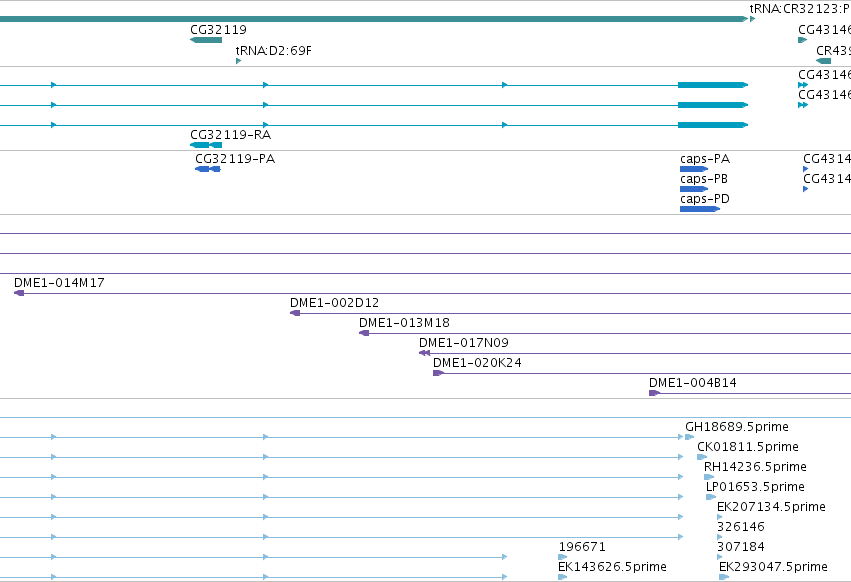The image size is (851, 582).
Task: Select the teal CG32119 gene arrow glyph
Action: click(x=206, y=40)
